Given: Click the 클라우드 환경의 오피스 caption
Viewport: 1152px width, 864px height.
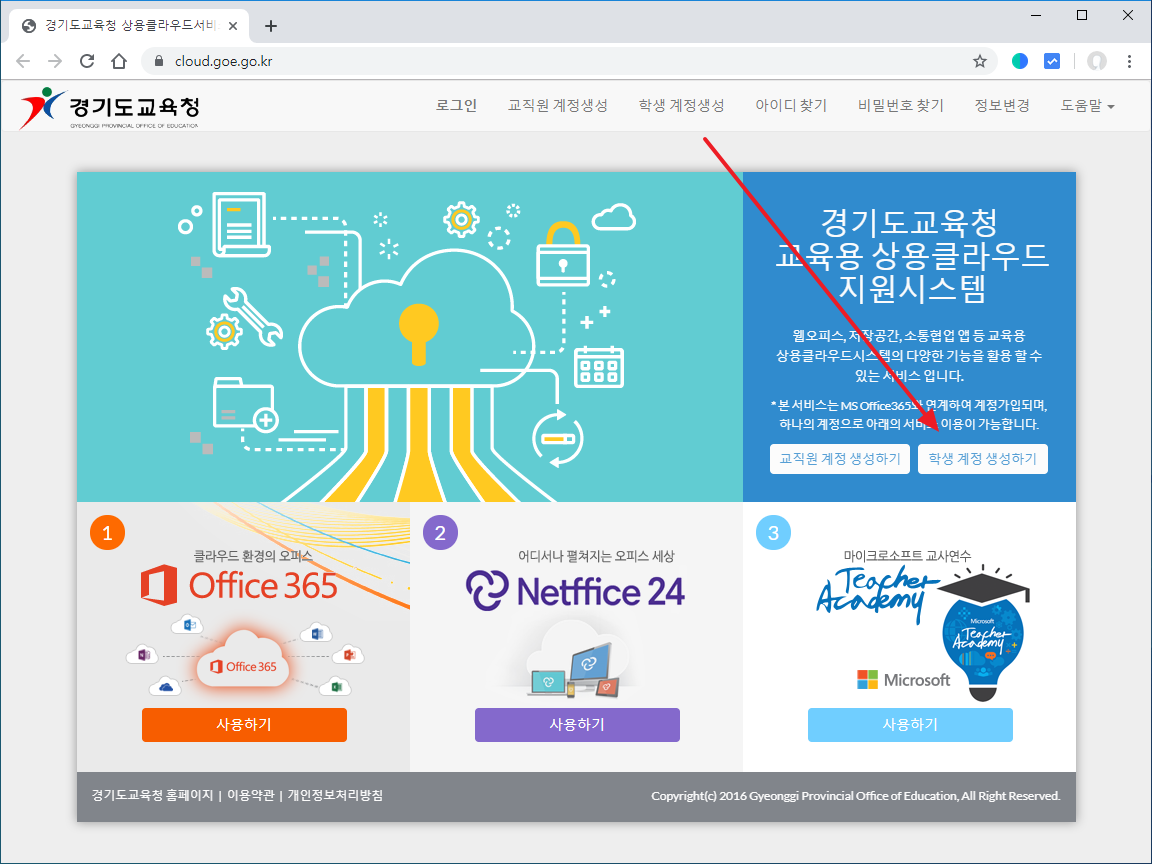Looking at the screenshot, I should point(253,556).
